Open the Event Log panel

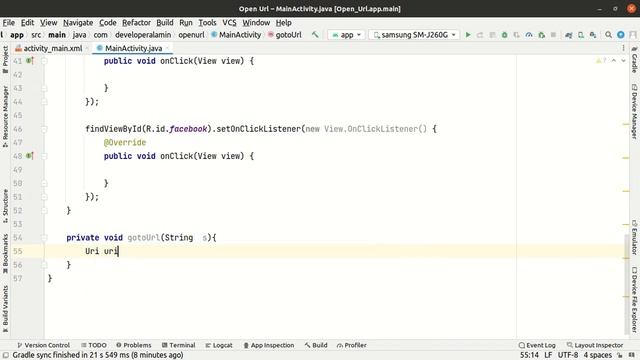(x=537, y=345)
